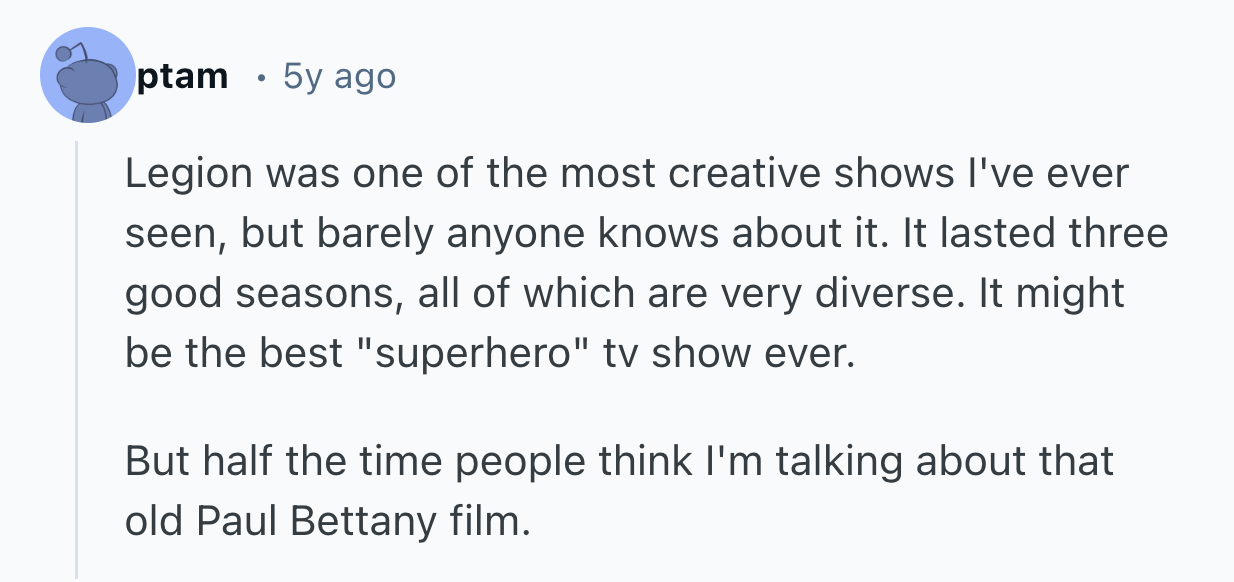Collapse the thread using the vertical line
The width and height of the screenshot is (1234, 582).
coord(77,360)
